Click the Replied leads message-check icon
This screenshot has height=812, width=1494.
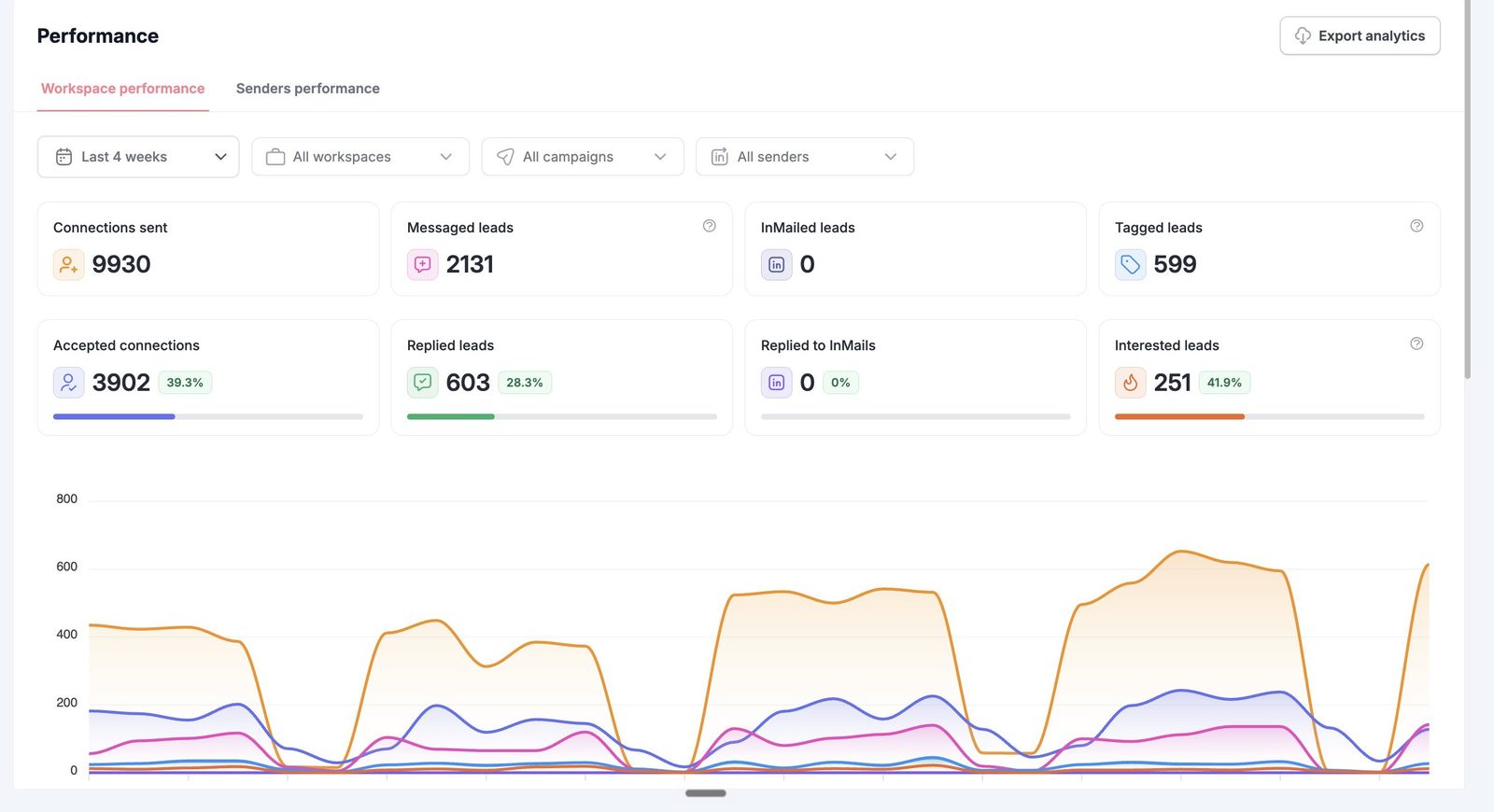point(422,383)
